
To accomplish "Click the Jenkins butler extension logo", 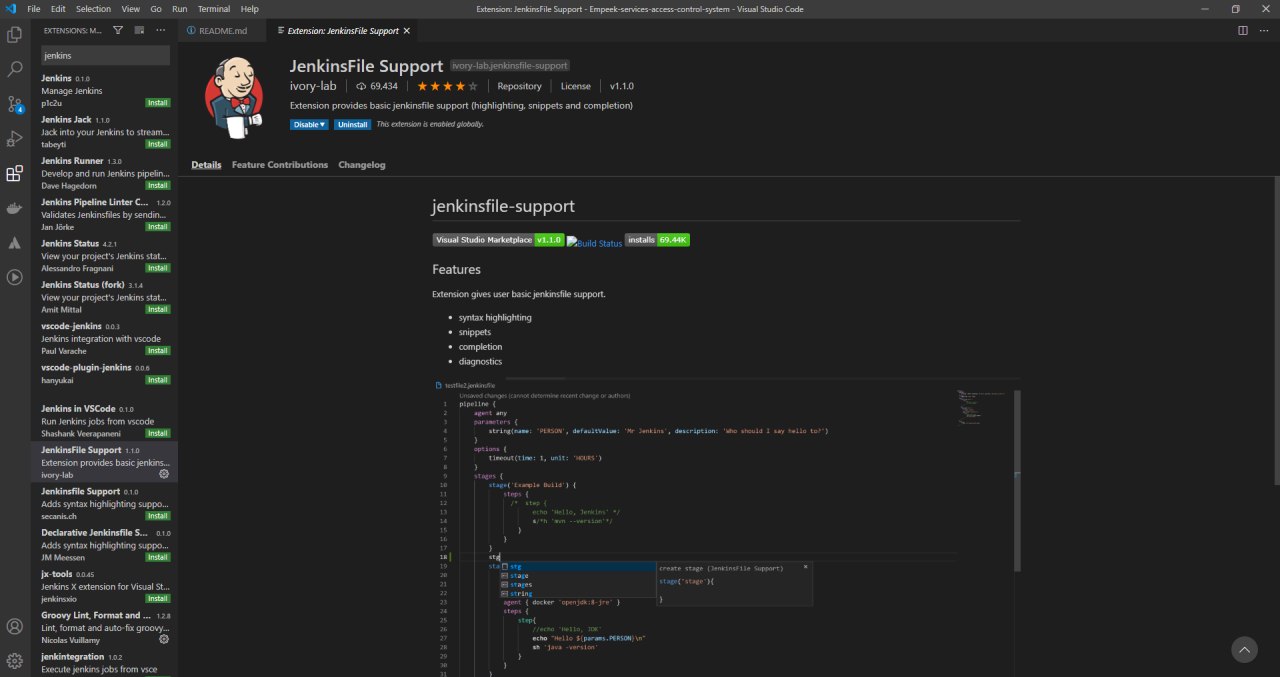I will (234, 97).
